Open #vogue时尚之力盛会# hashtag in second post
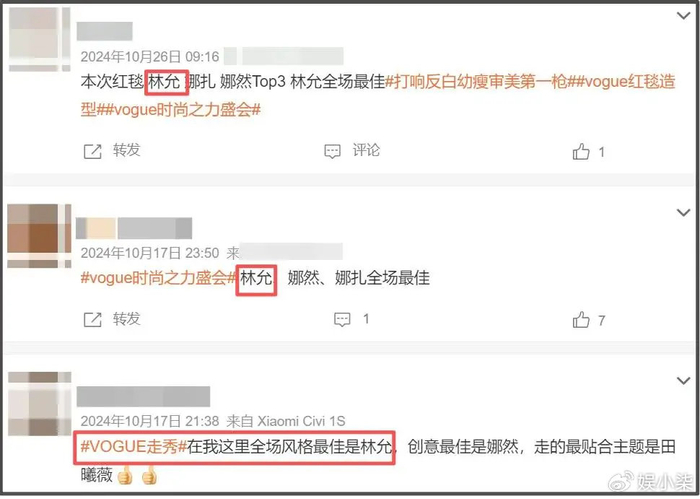Screen dimensions: 700x499 158,279
